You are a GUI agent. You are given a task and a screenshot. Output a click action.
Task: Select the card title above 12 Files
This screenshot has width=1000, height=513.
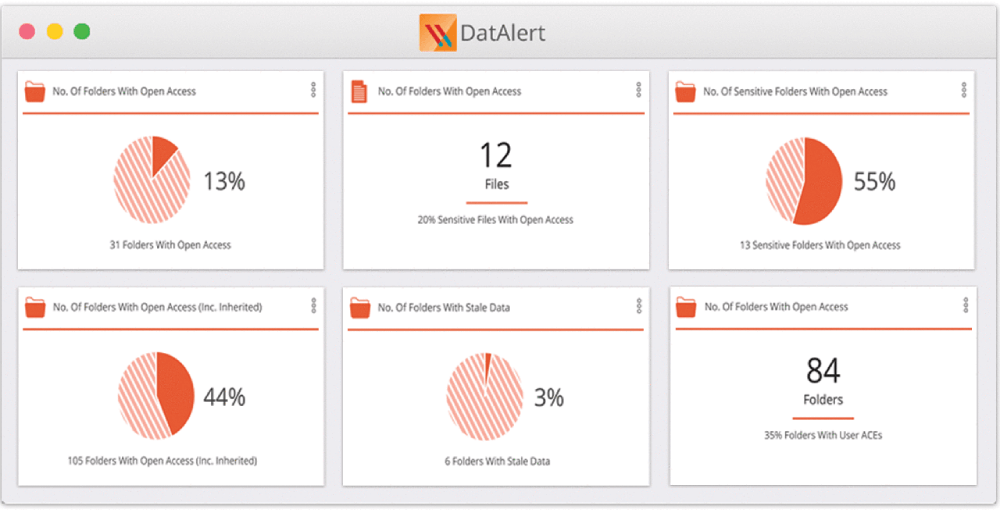[450, 91]
